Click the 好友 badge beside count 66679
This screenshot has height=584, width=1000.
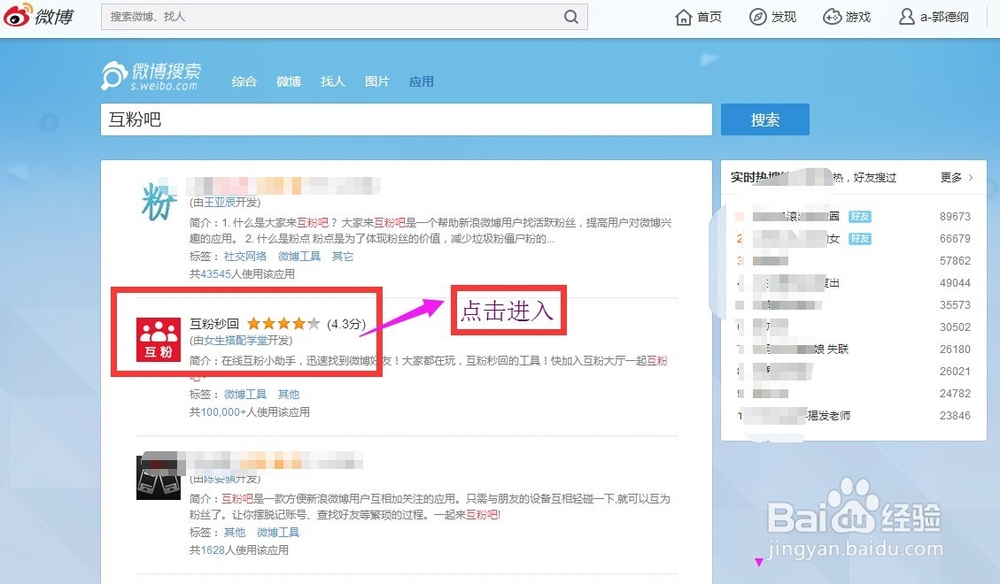(x=860, y=238)
